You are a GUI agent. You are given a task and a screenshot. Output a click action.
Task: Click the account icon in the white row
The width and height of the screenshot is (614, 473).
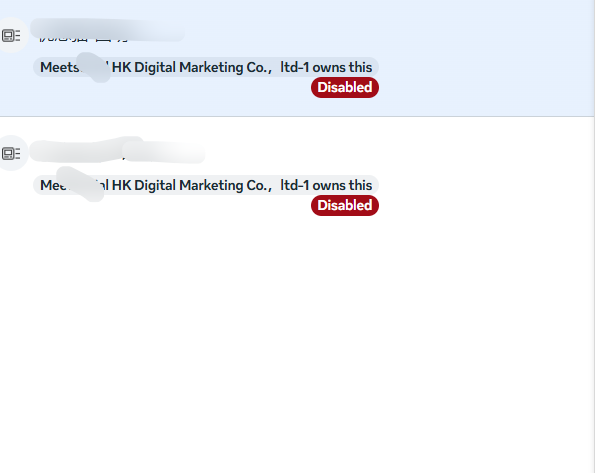pyautogui.click(x=11, y=153)
